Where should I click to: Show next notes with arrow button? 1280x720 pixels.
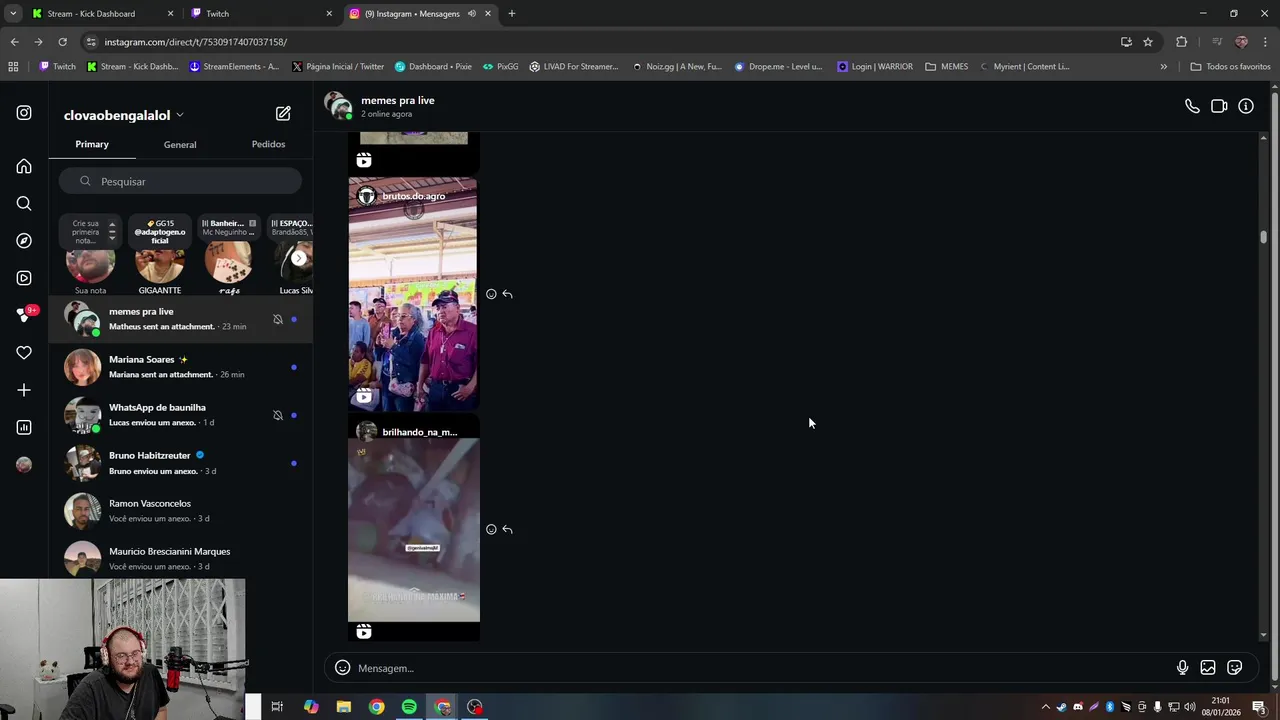pos(298,258)
